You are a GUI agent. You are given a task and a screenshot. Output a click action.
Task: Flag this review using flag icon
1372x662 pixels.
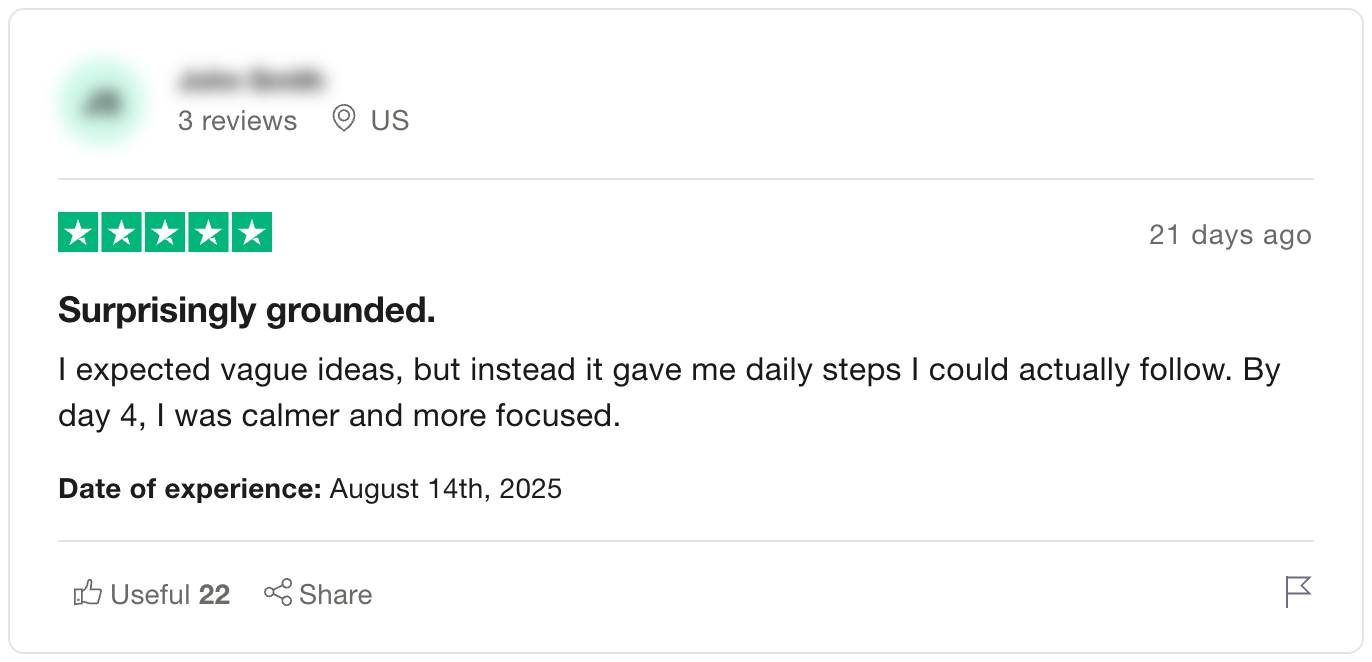coord(1297,592)
